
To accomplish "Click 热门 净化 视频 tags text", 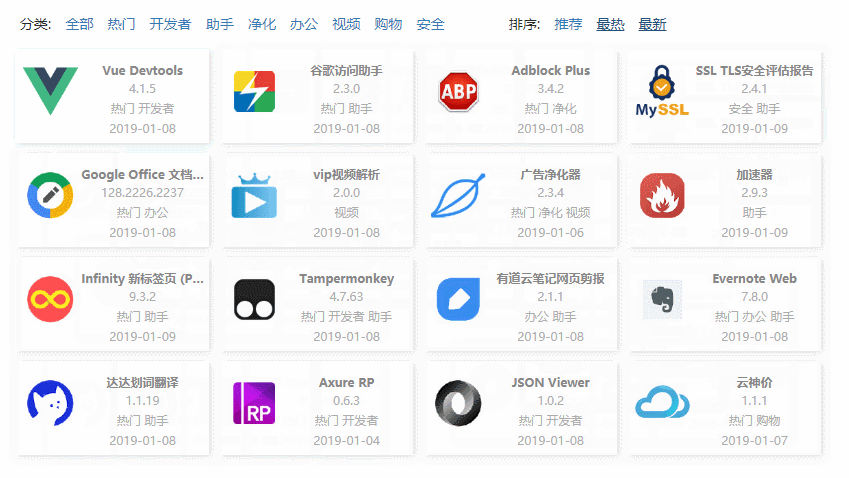I will coord(551,213).
